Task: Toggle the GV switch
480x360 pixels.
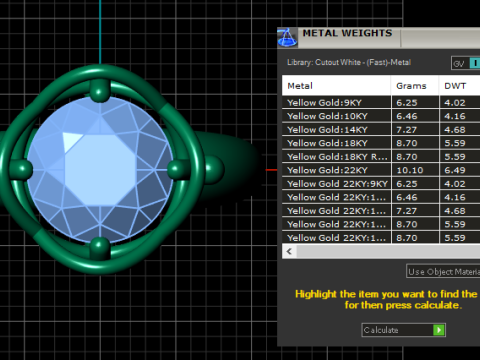Action: (466, 63)
